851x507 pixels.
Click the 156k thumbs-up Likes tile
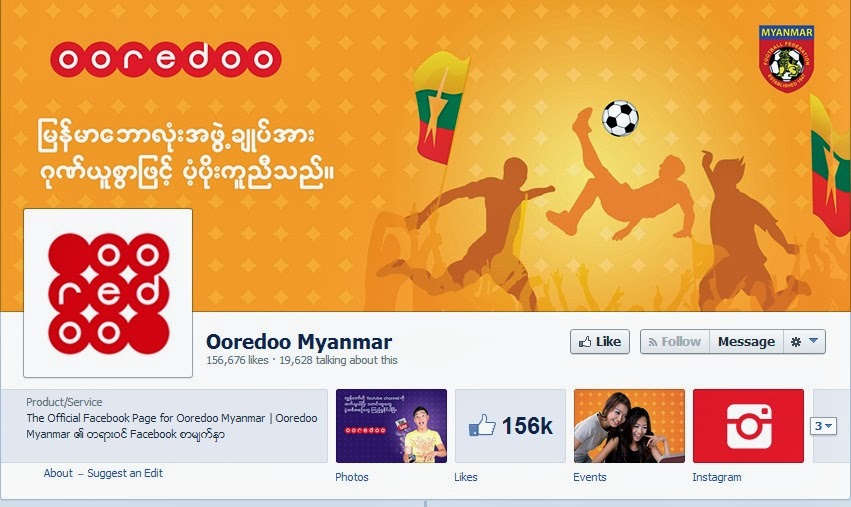pos(510,426)
